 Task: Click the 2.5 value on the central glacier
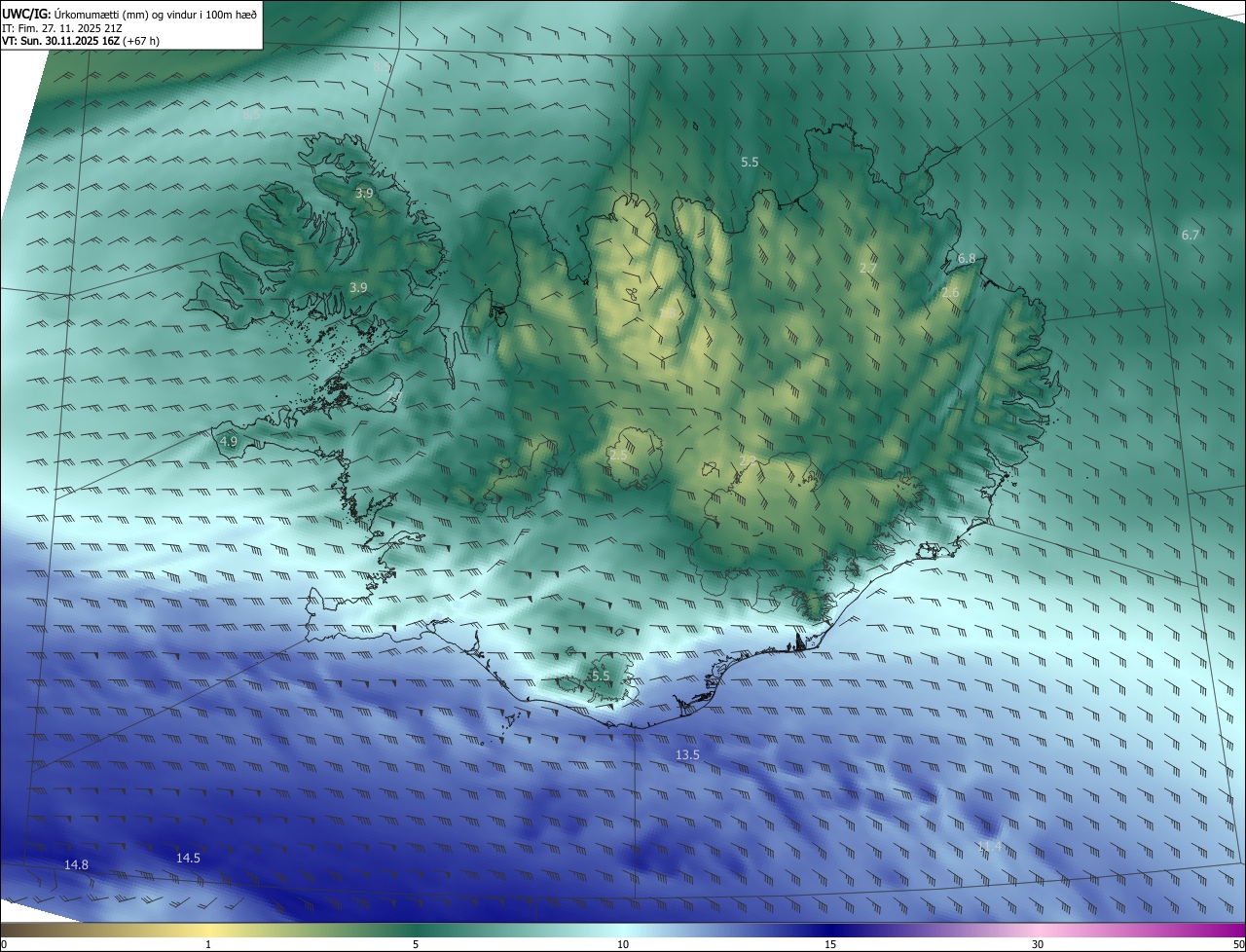pos(618,455)
